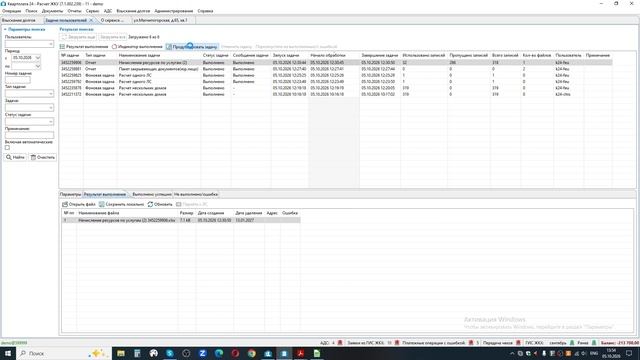The image size is (640, 360).
Task: Open the Справка menu
Action: point(205,11)
